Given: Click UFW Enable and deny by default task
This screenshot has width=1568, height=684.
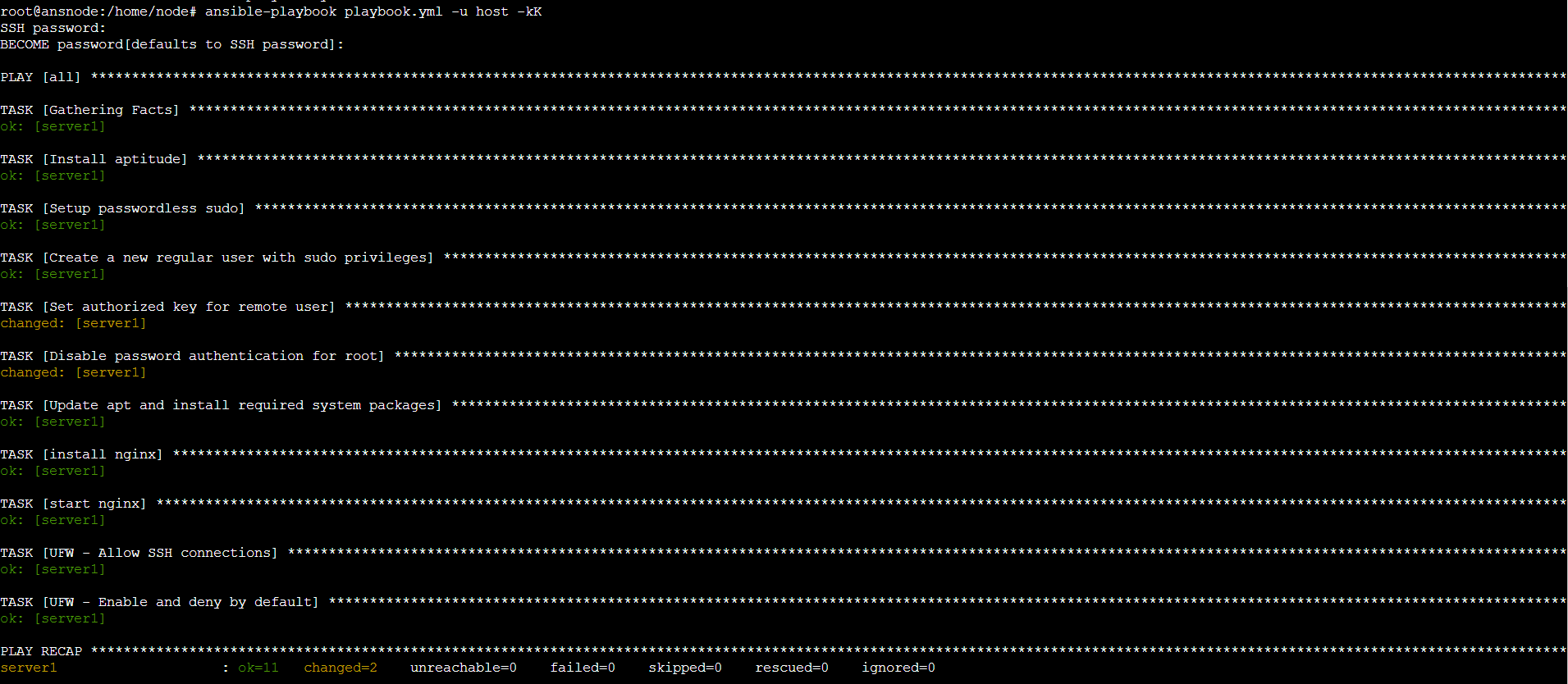Looking at the screenshot, I should click(160, 602).
